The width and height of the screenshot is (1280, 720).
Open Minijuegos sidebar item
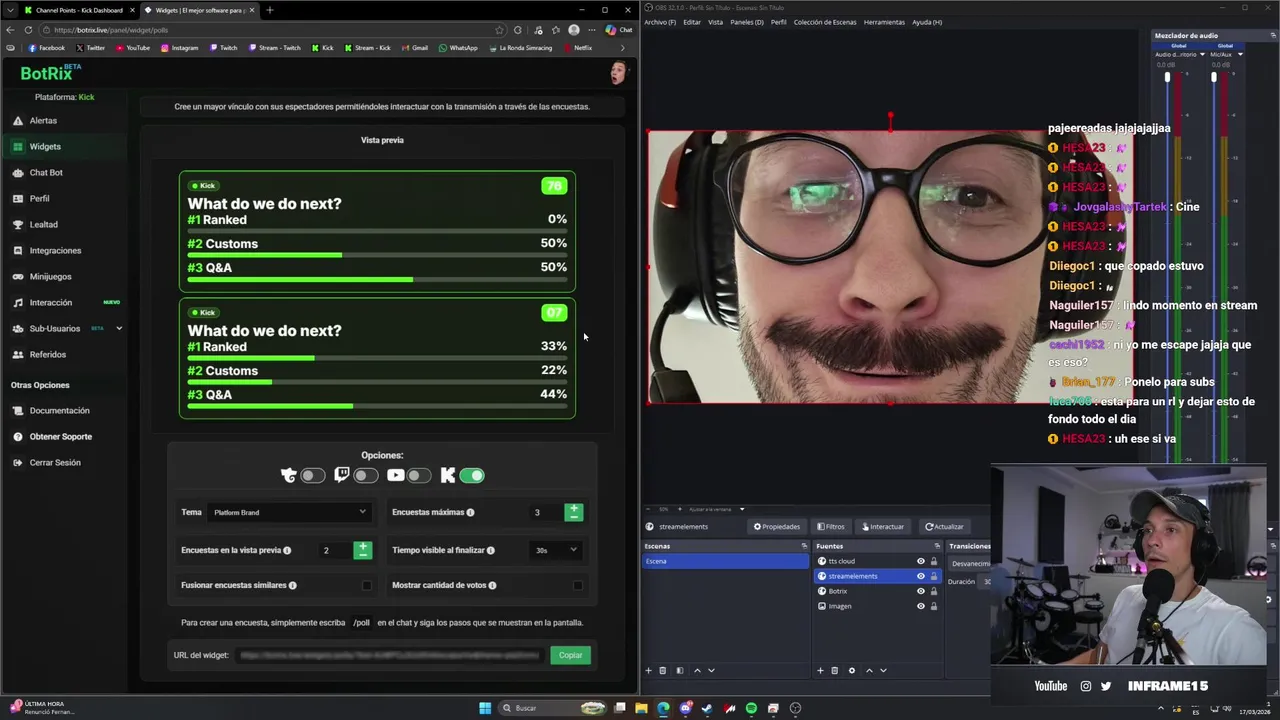(x=50, y=276)
